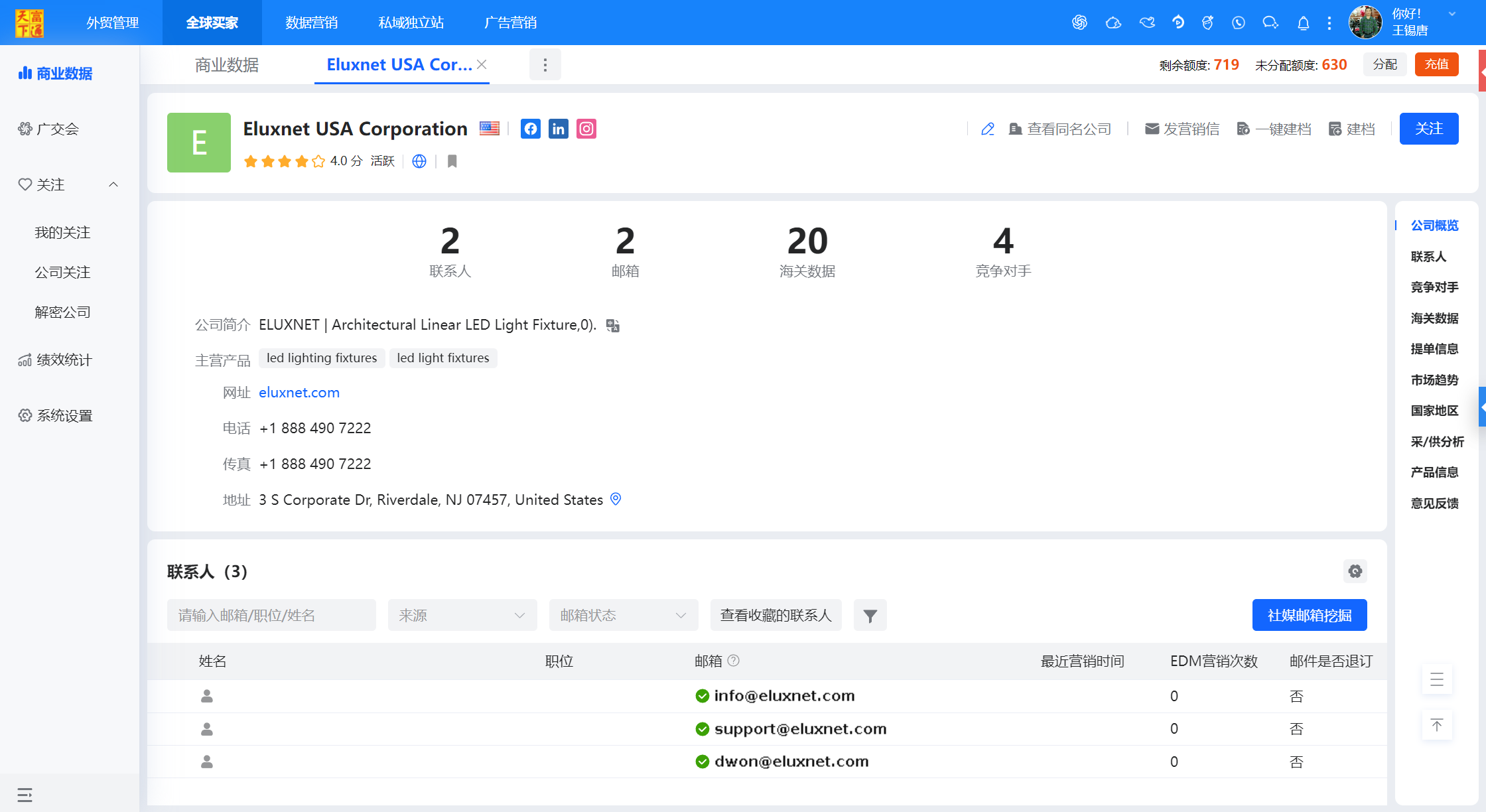Open the notifications bell
Viewport: 1486px width, 812px height.
pyautogui.click(x=1304, y=23)
